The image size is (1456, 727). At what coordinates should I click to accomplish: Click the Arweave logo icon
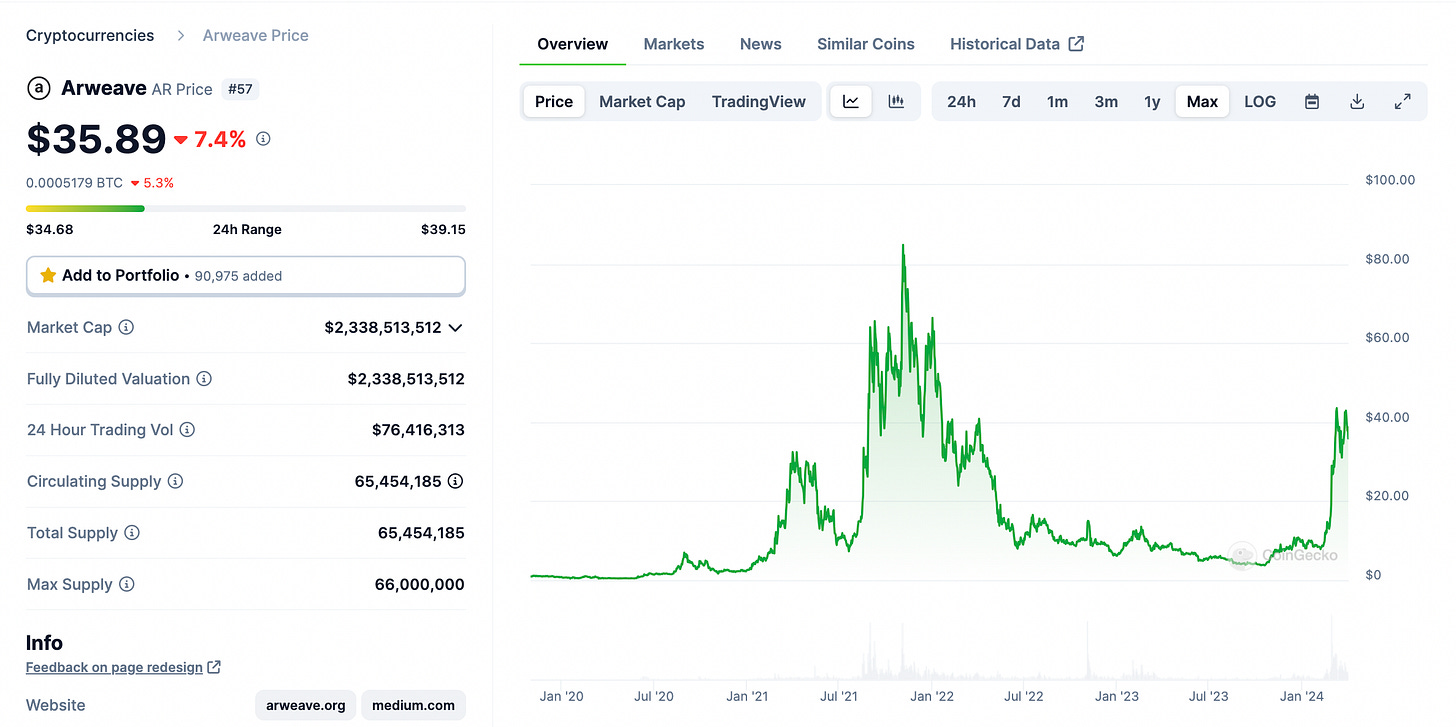(x=38, y=88)
